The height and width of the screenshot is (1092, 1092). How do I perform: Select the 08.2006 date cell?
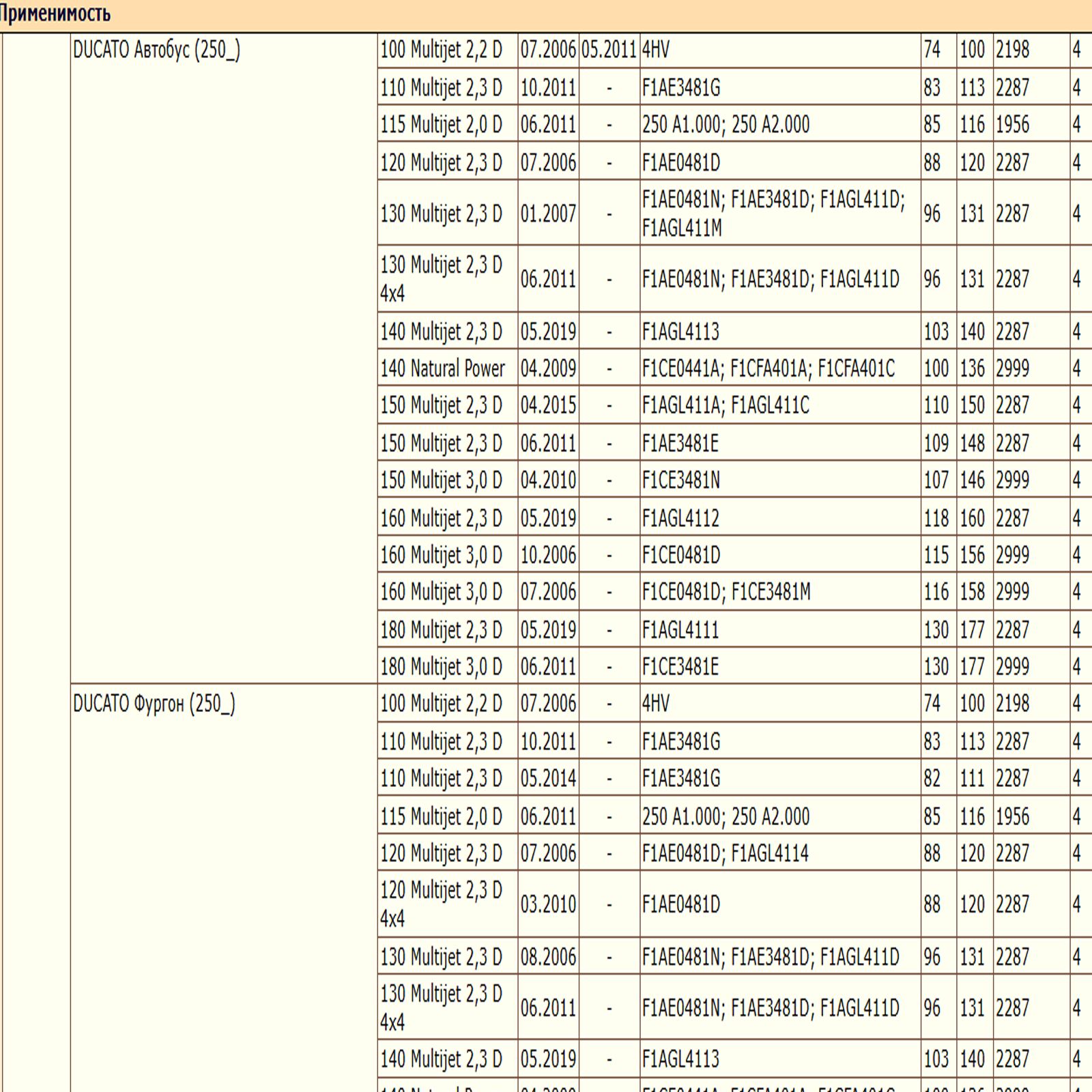548,957
